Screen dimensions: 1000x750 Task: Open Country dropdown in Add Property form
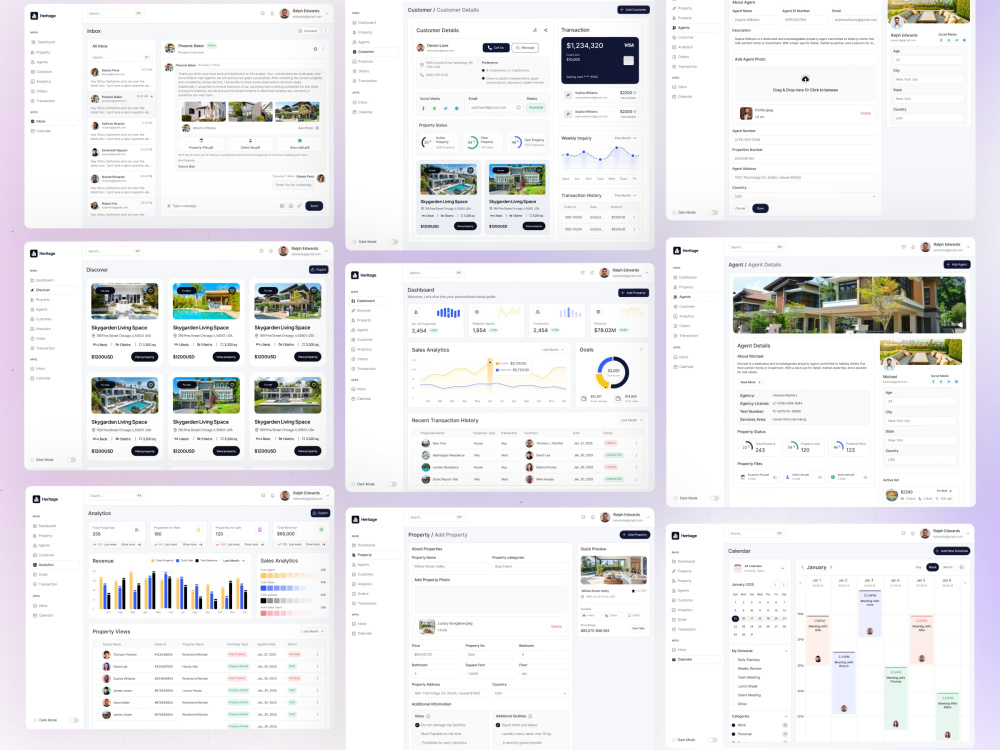pyautogui.click(x=529, y=693)
